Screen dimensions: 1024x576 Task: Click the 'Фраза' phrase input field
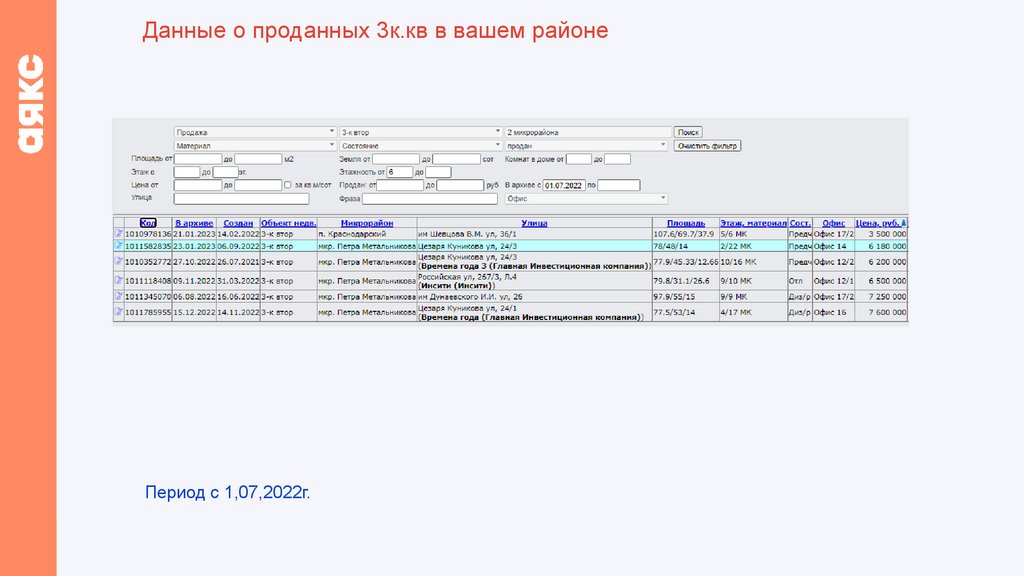point(430,199)
